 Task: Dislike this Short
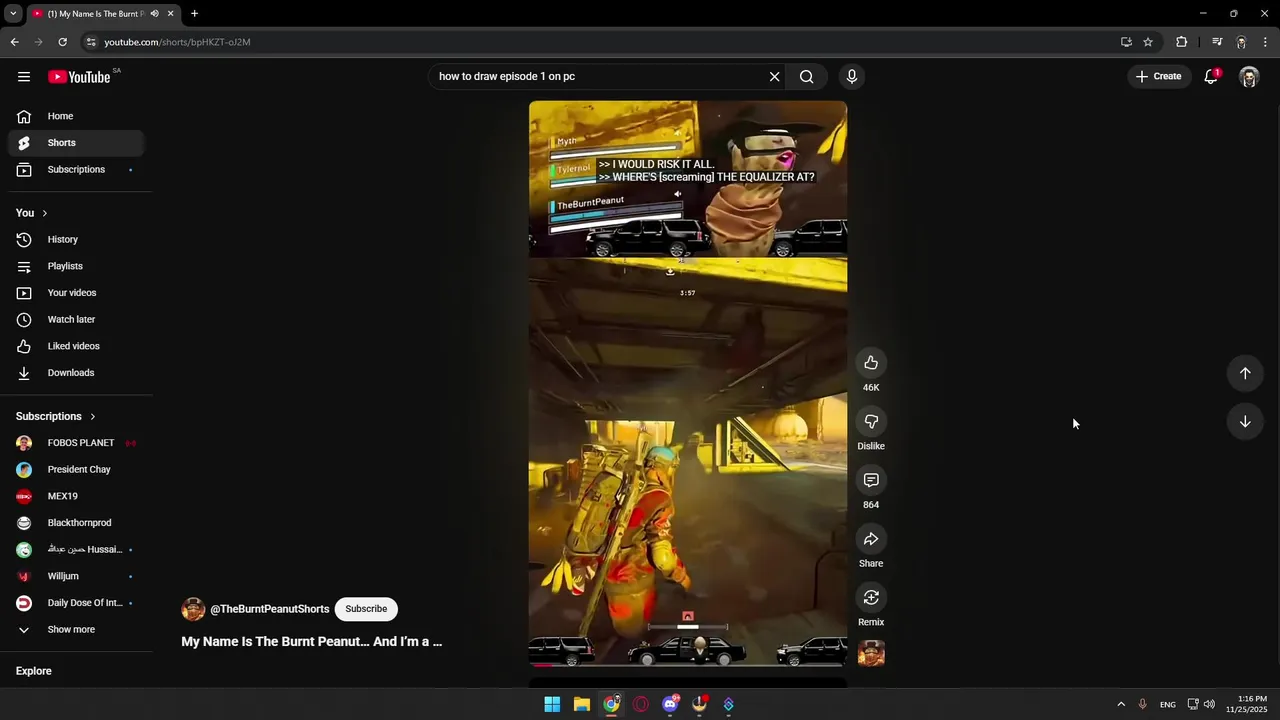click(x=871, y=422)
